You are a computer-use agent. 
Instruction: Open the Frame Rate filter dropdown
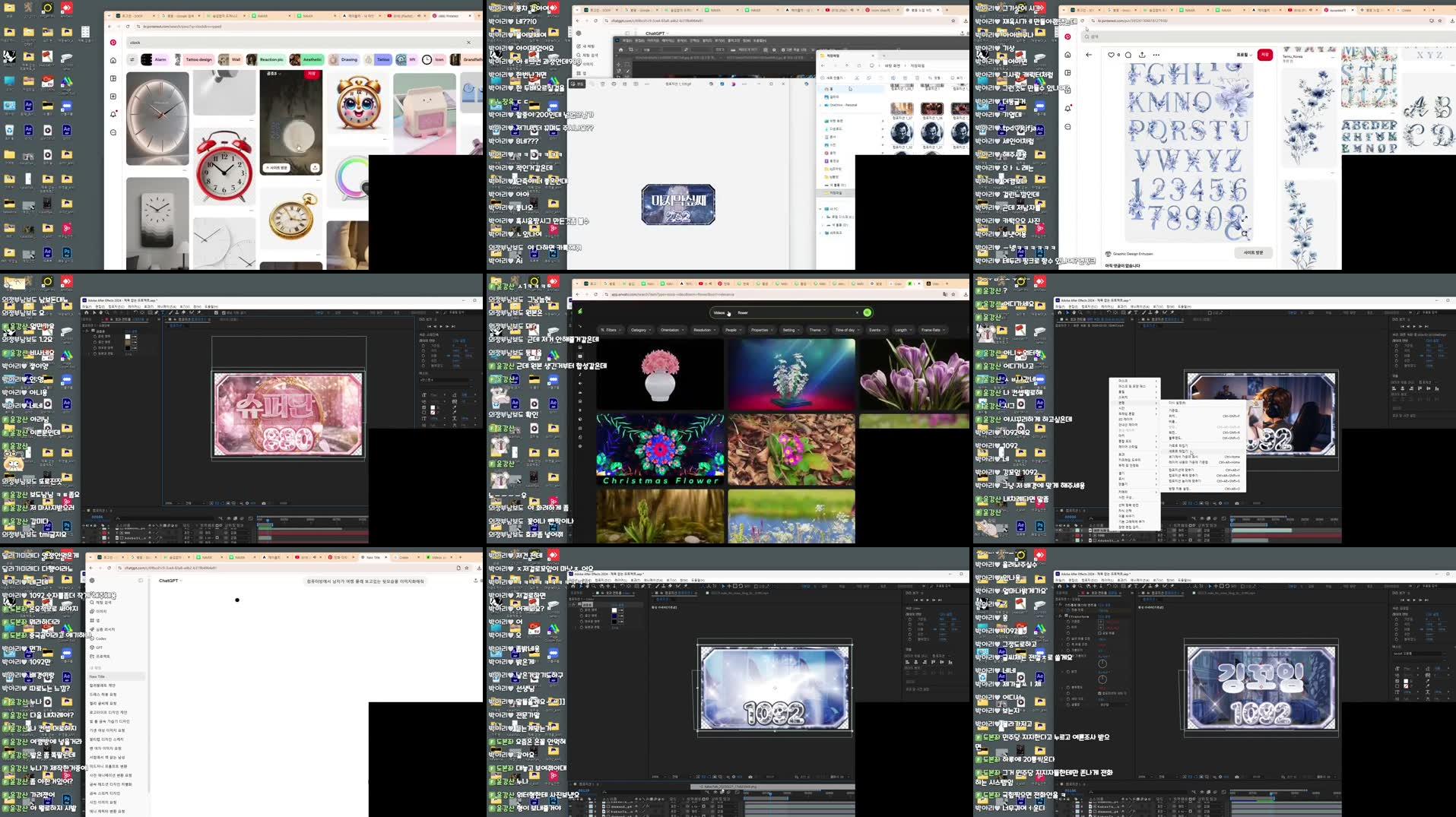(934, 329)
